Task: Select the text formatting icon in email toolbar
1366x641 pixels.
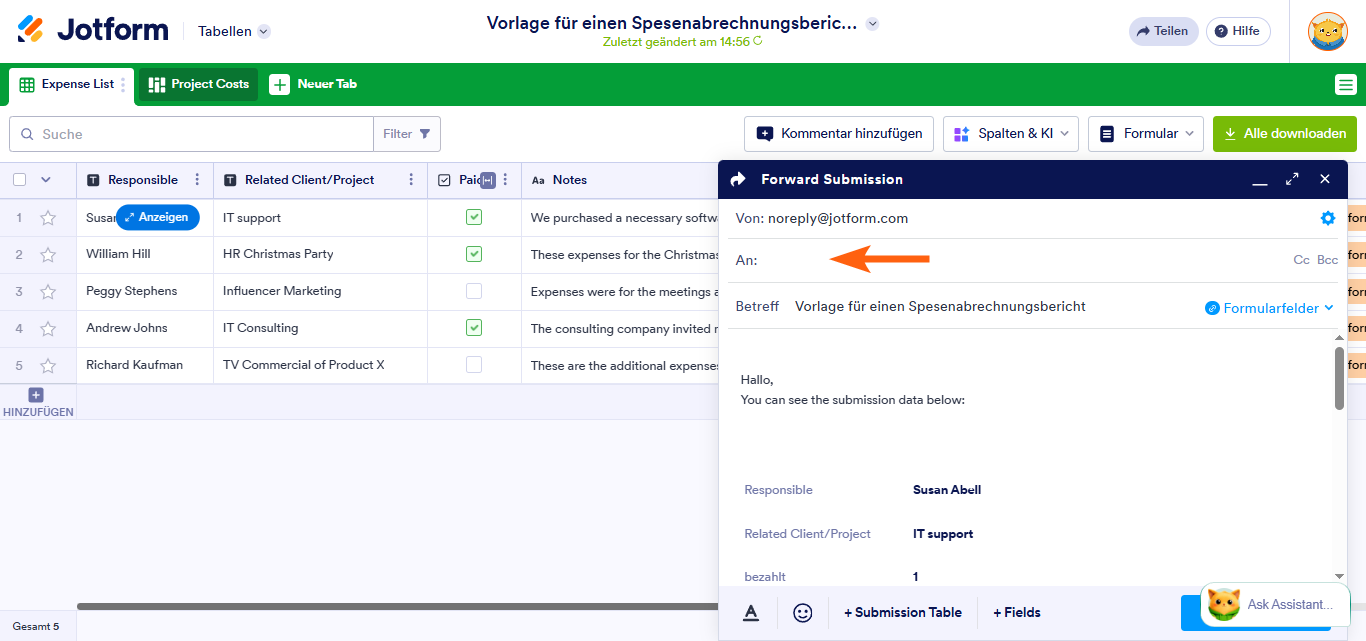Action: (750, 612)
